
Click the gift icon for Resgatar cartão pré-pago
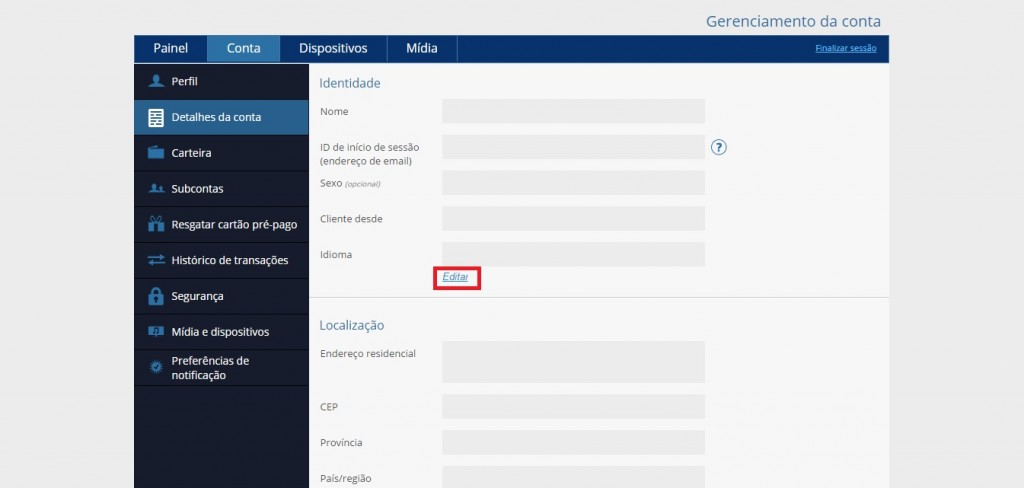tap(156, 224)
